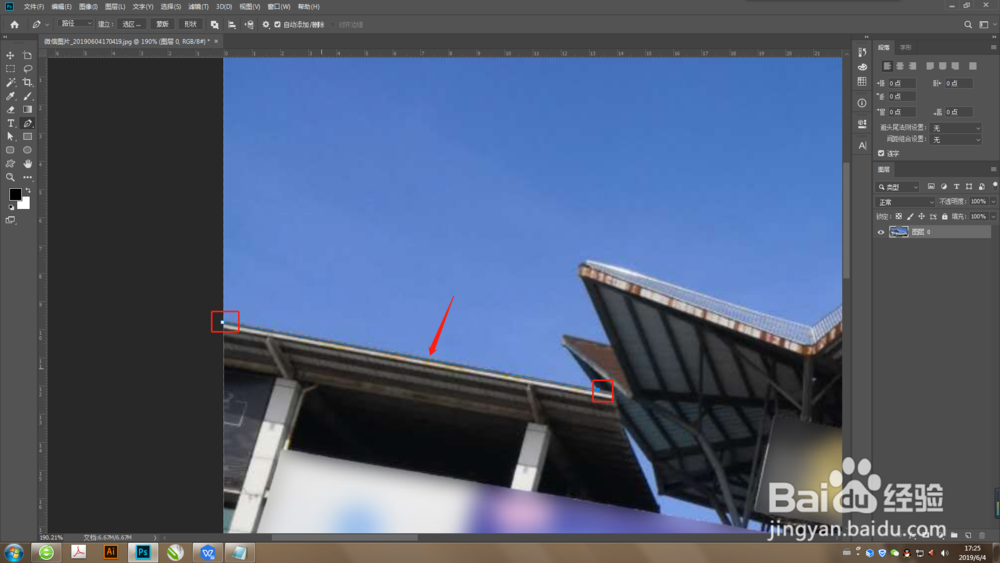Screen dimensions: 1000x563
Task: Select the Magic Wand tool
Action: [10, 82]
